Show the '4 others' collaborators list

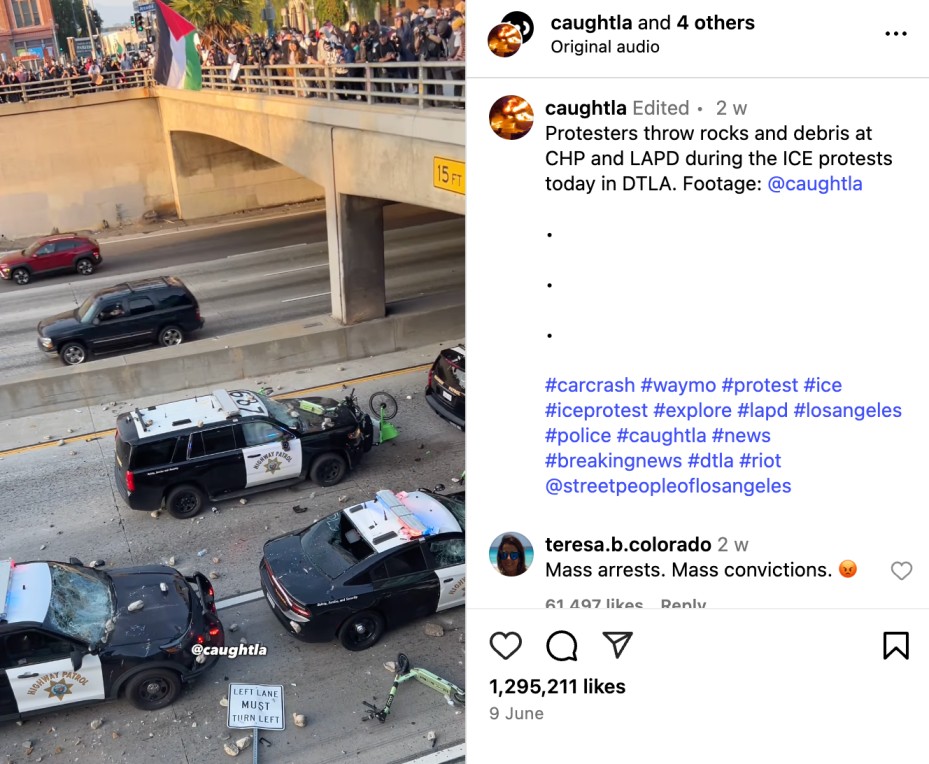tap(716, 23)
